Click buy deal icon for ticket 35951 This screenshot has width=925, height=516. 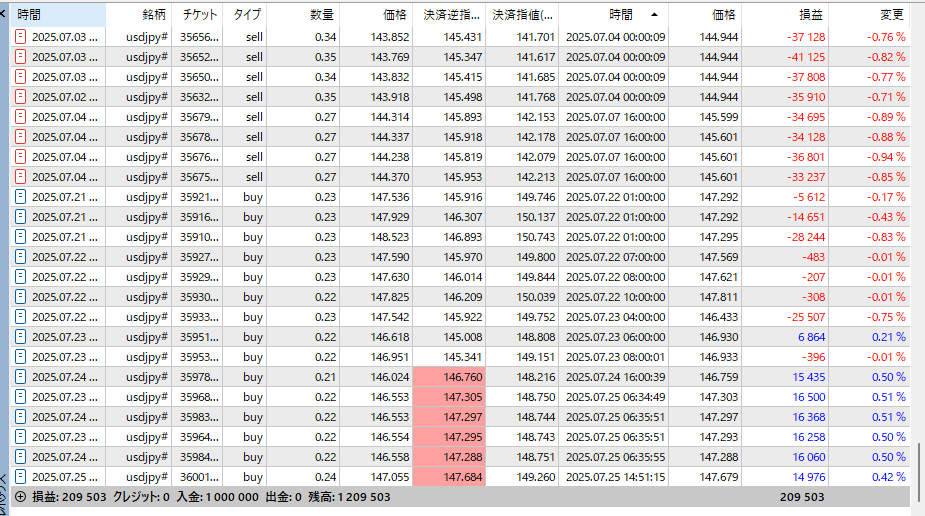(x=20, y=337)
